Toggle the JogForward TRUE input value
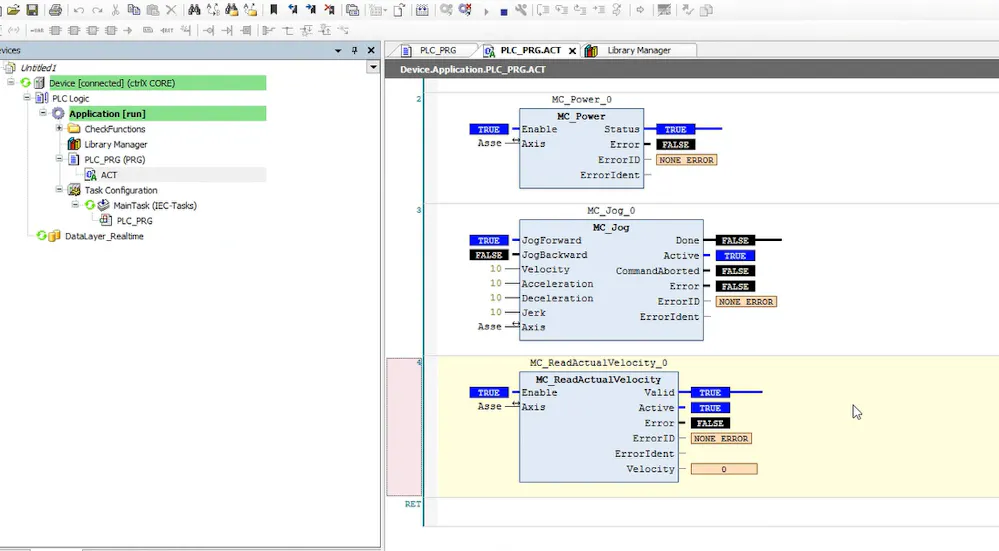This screenshot has width=999, height=551. click(x=488, y=241)
